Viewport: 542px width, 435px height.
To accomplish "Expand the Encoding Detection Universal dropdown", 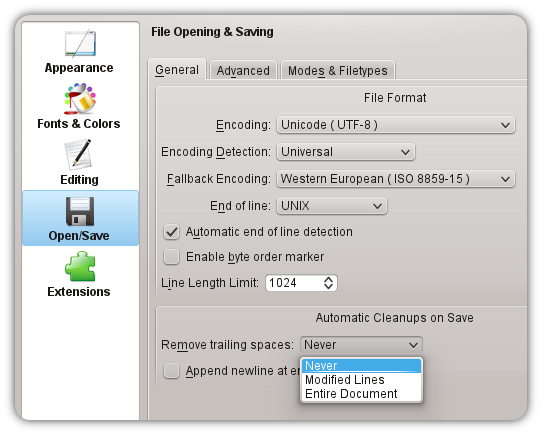I will [346, 152].
